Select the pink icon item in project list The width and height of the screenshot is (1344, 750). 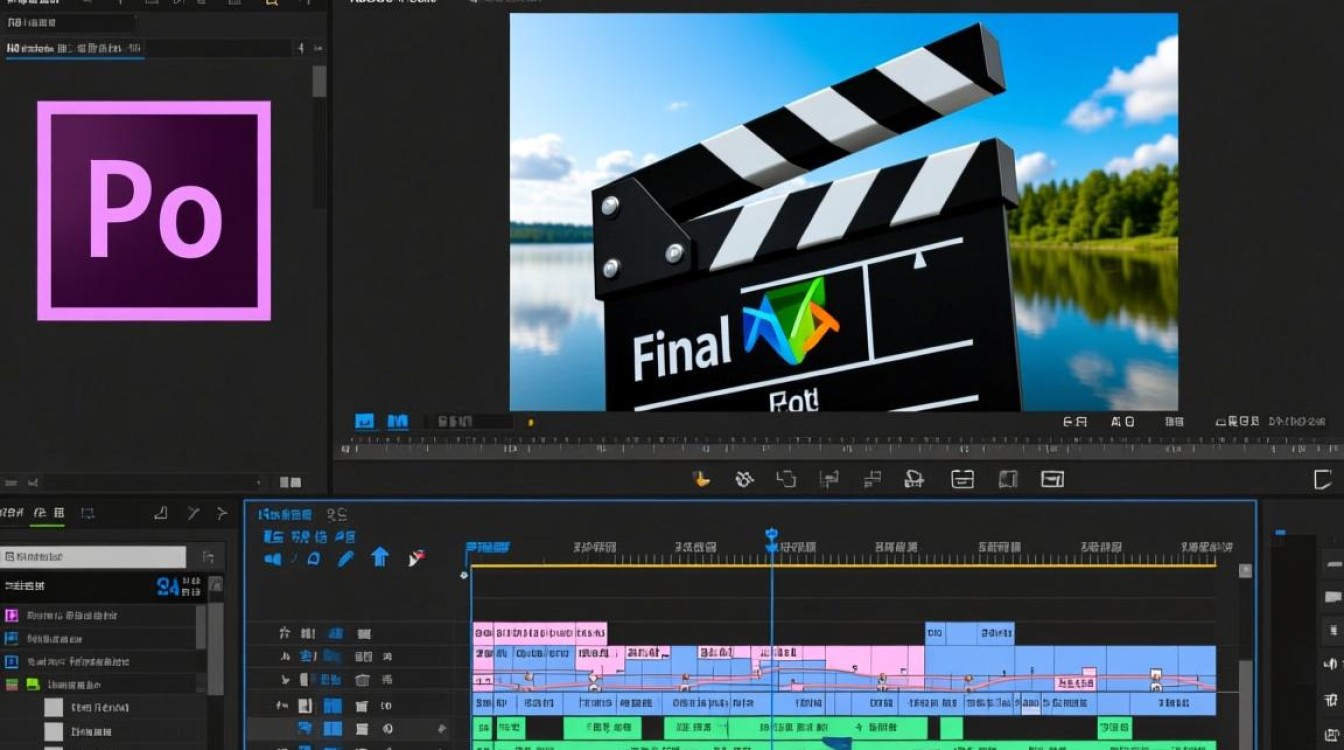click(12, 616)
